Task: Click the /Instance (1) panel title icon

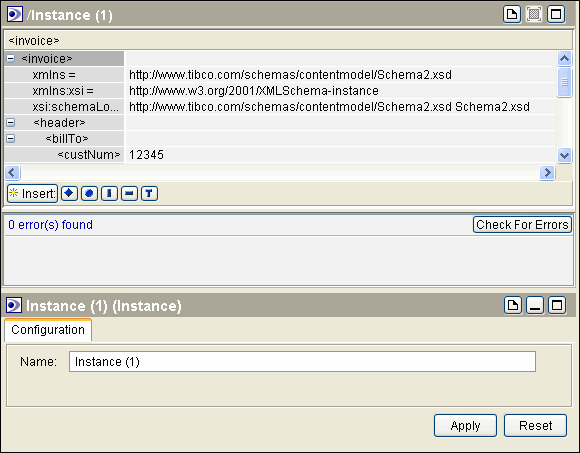Action: pyautogui.click(x=15, y=15)
